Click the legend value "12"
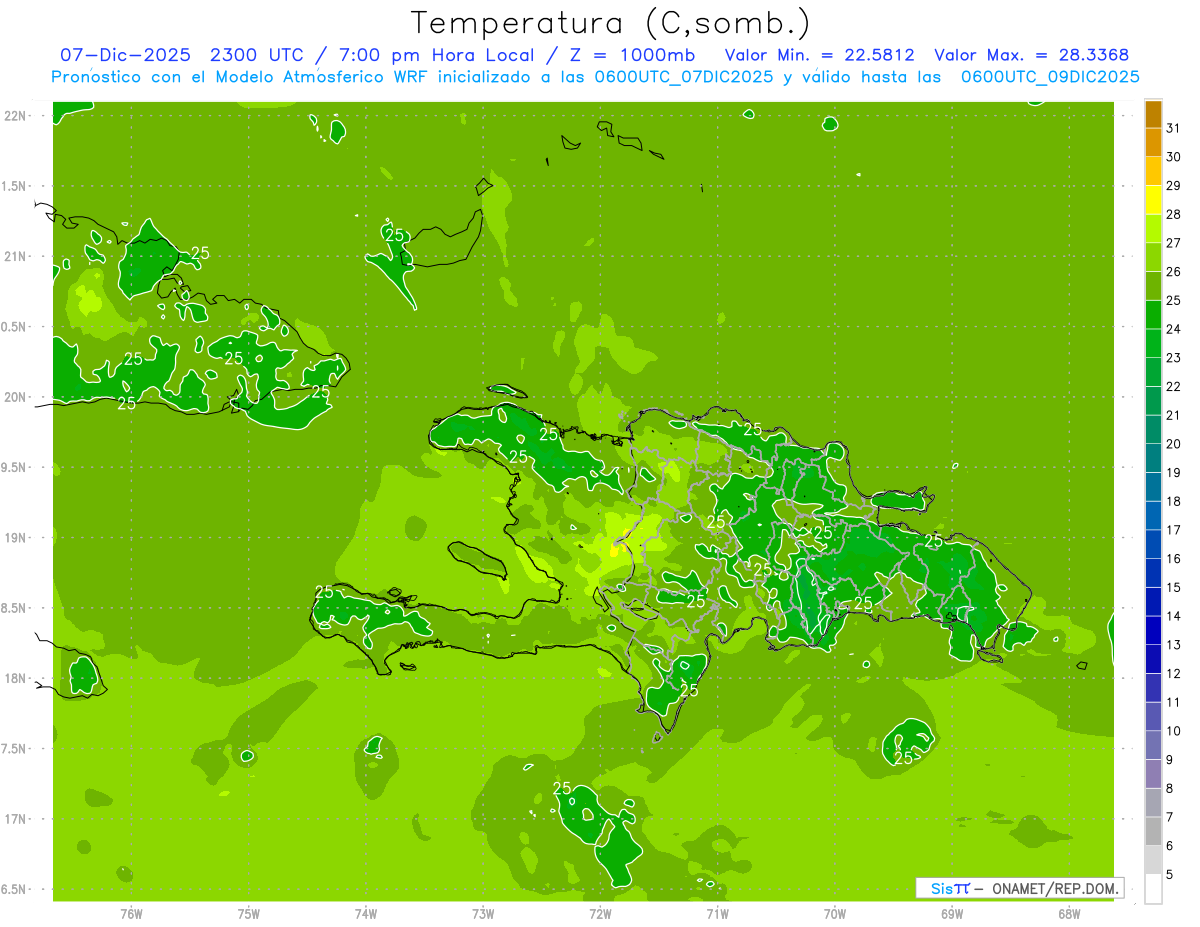Viewport: 1200px width, 927px height. coord(1173,673)
